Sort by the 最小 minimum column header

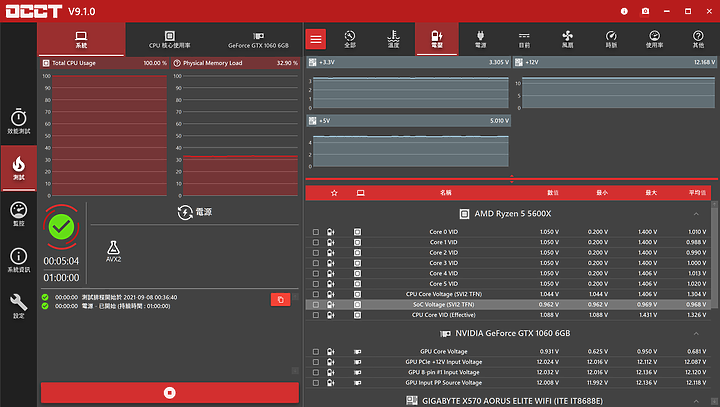(602, 193)
